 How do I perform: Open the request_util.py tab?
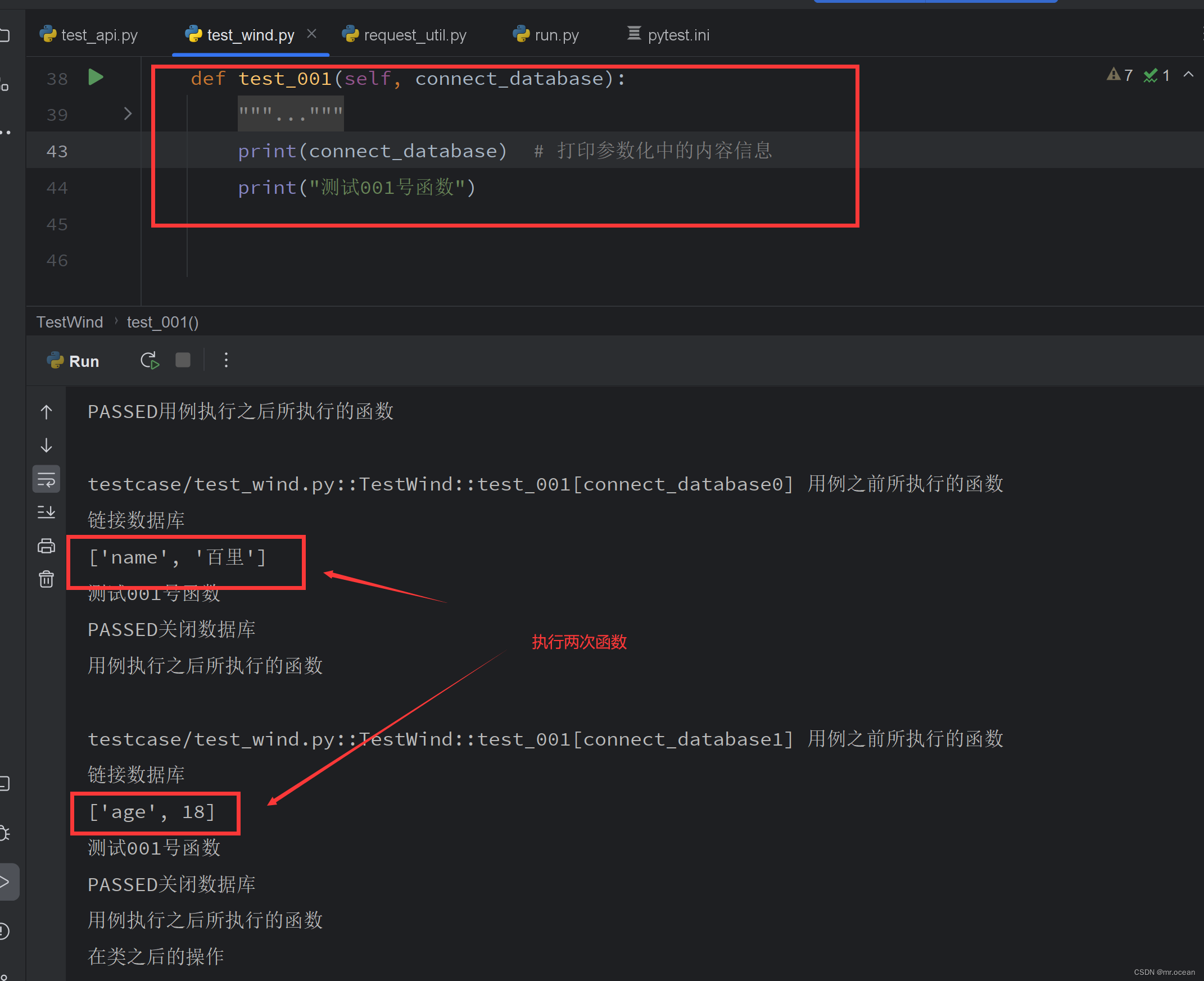pos(404,35)
